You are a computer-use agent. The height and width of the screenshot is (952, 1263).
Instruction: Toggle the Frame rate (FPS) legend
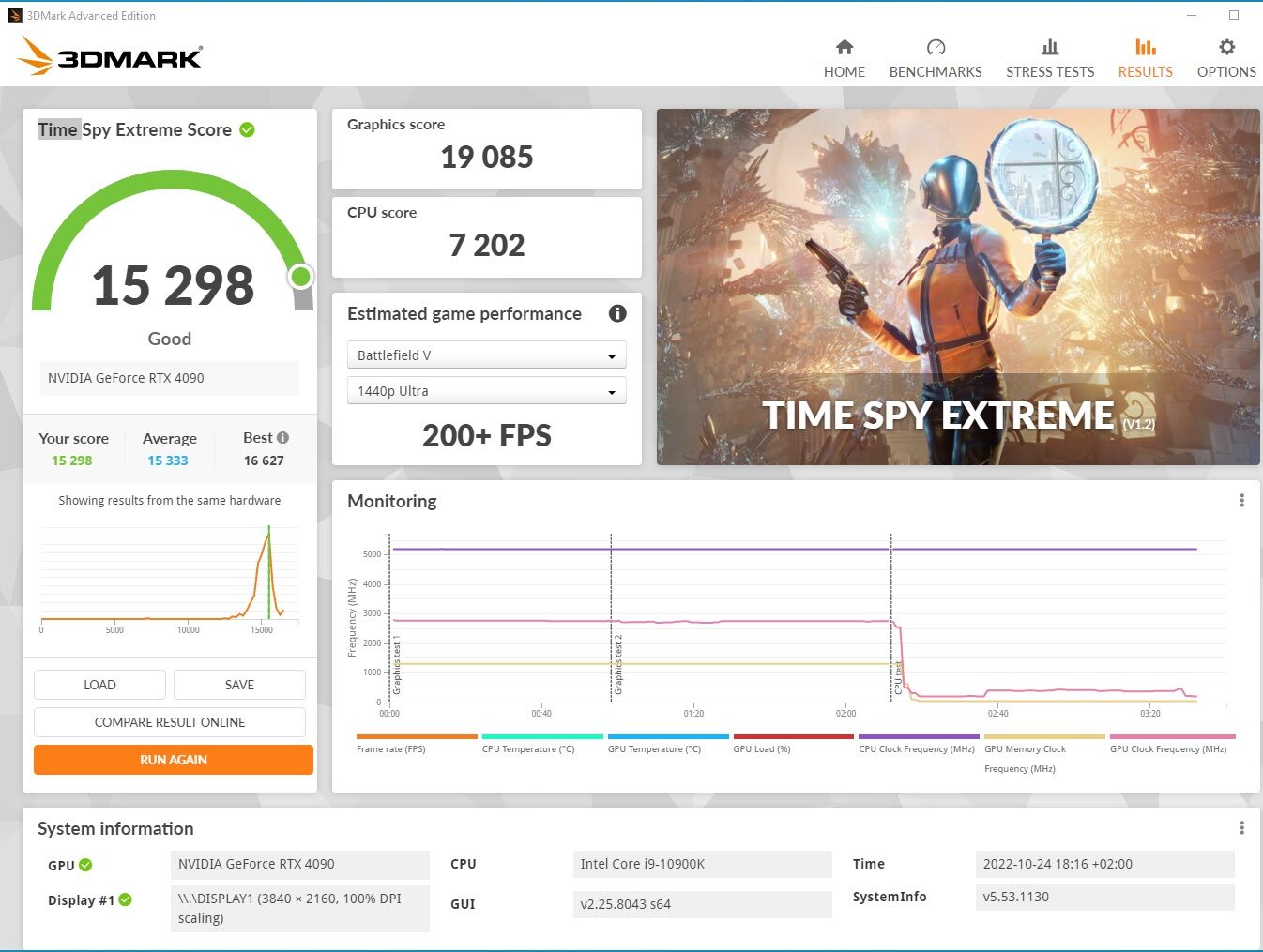(417, 744)
